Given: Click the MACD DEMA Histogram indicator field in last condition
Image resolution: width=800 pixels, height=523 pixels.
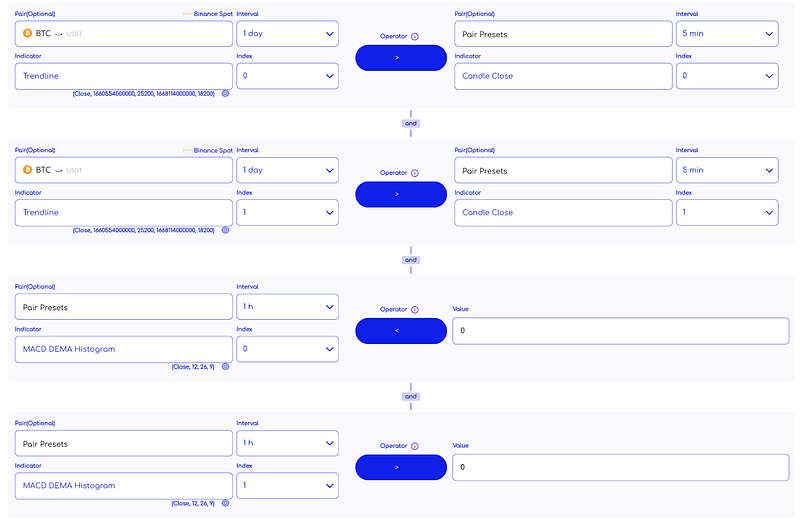Looking at the screenshot, I should click(x=123, y=486).
